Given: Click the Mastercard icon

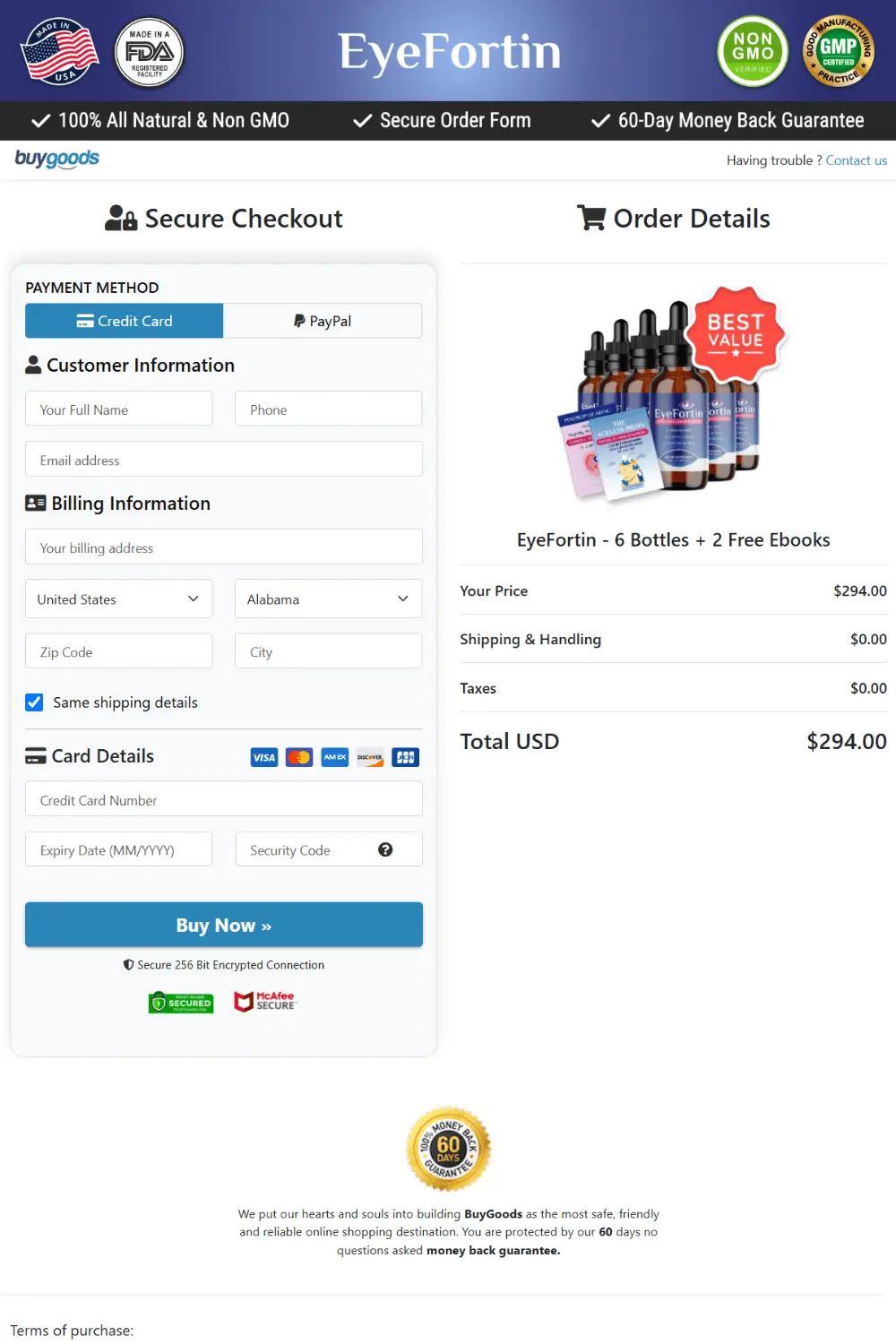Looking at the screenshot, I should [x=299, y=757].
